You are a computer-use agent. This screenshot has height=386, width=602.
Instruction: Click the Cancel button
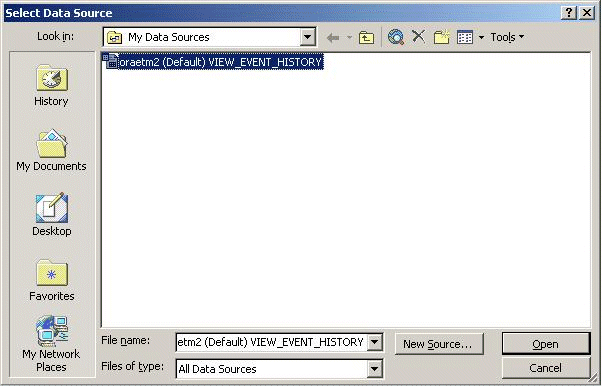[x=546, y=368]
